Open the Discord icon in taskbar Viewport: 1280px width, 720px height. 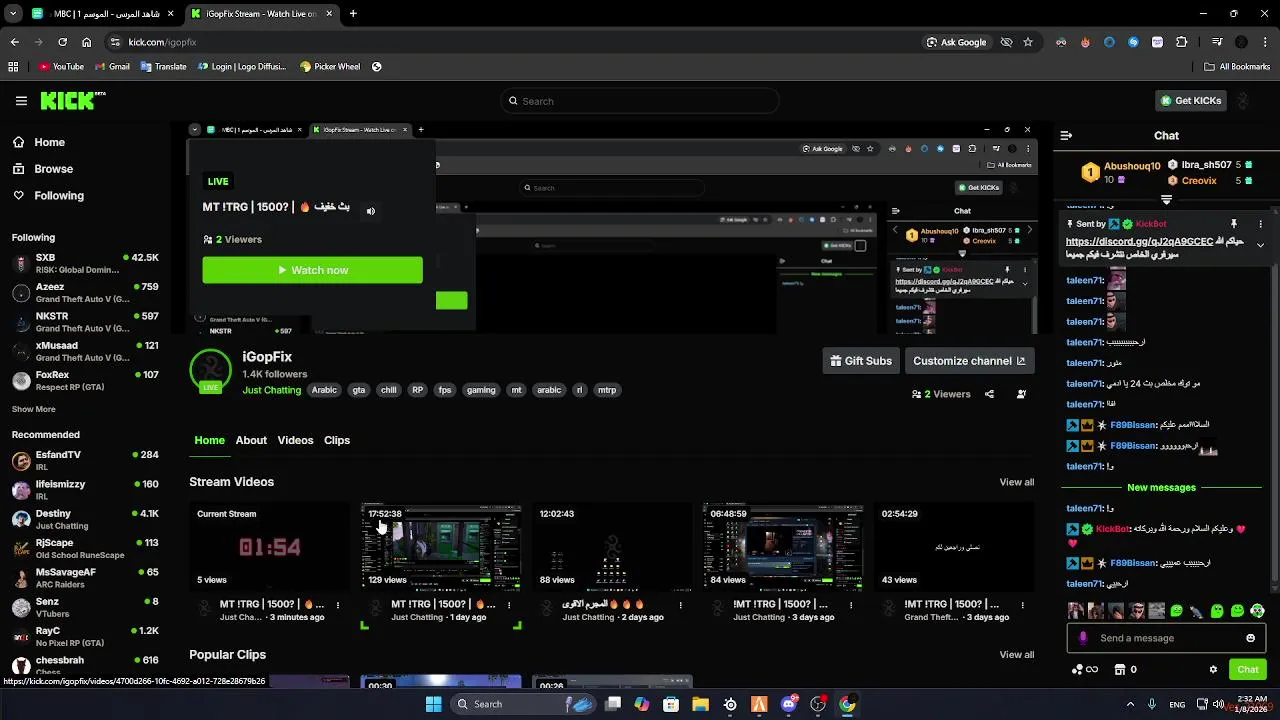pyautogui.click(x=789, y=704)
